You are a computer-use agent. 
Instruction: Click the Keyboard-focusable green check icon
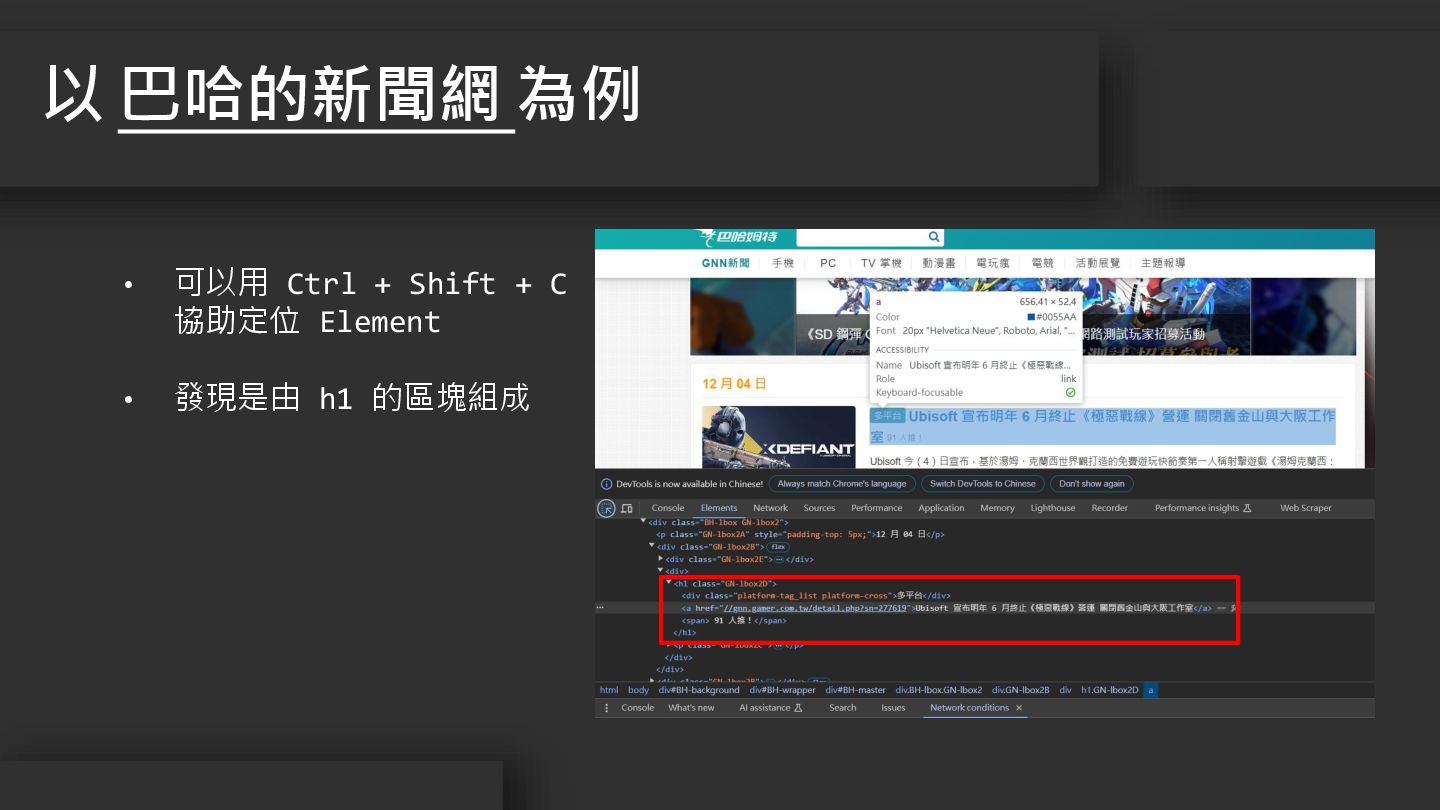tap(1070, 392)
